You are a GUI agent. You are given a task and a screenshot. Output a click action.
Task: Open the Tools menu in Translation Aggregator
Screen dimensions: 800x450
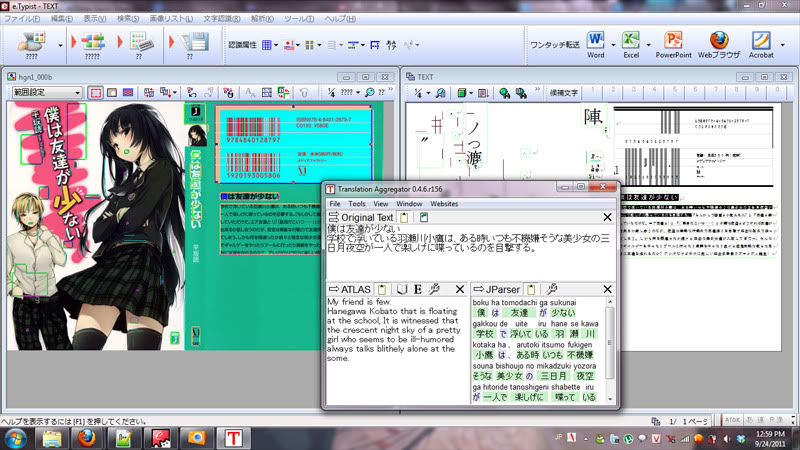tap(357, 204)
